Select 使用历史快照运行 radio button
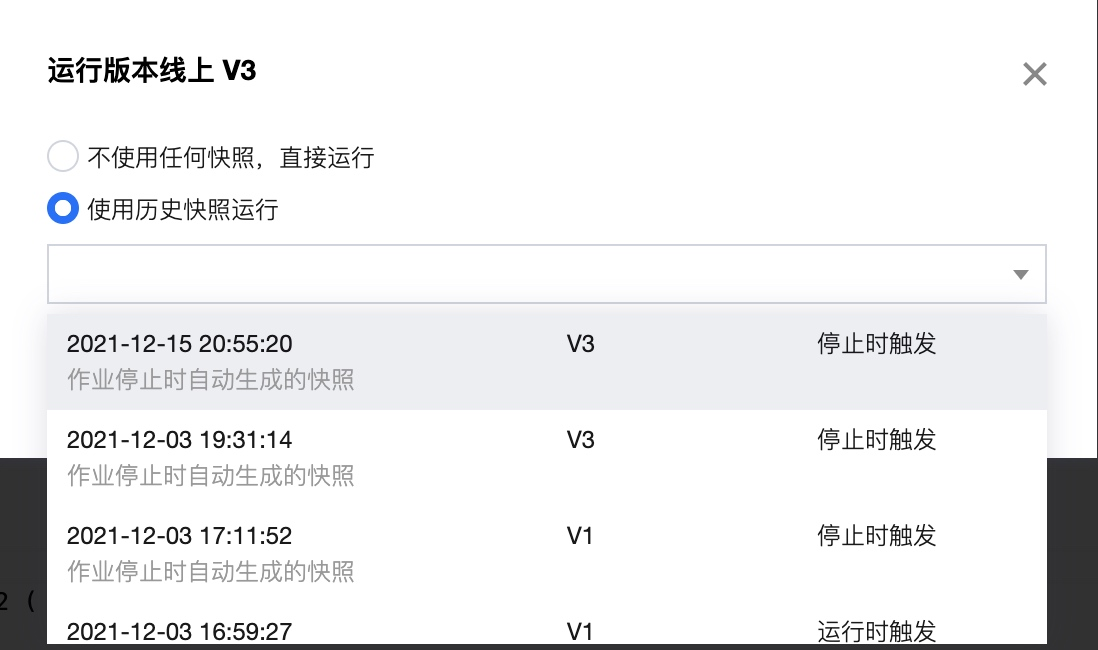The height and width of the screenshot is (650, 1098). [63, 209]
